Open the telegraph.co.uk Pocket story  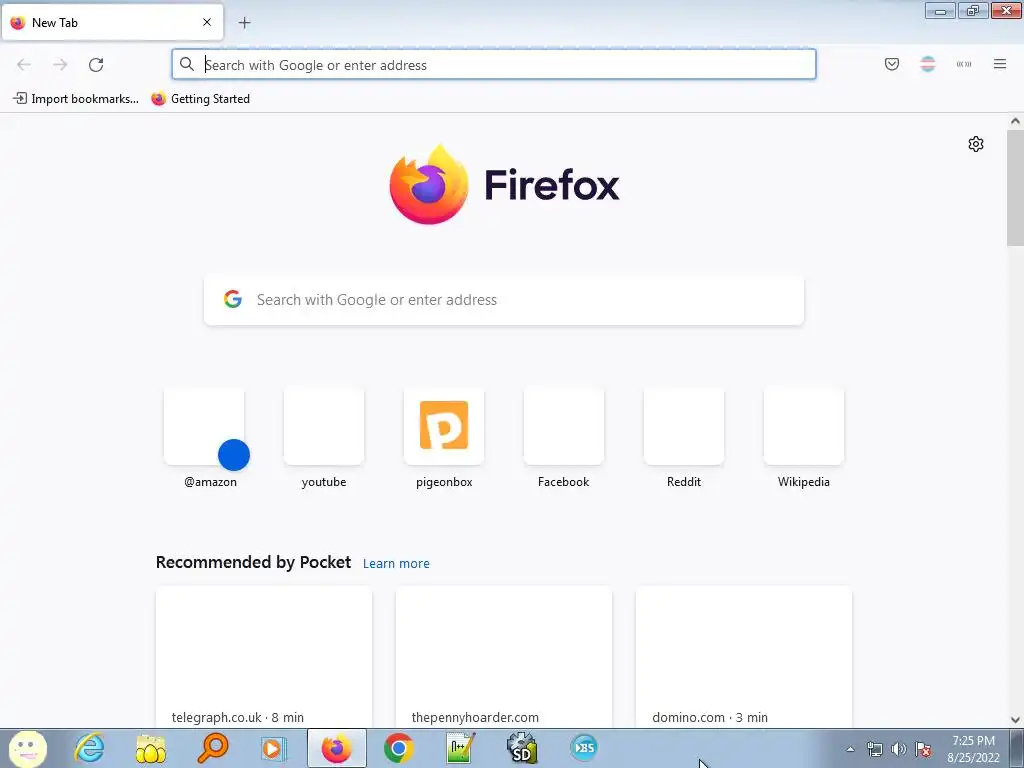(264, 656)
